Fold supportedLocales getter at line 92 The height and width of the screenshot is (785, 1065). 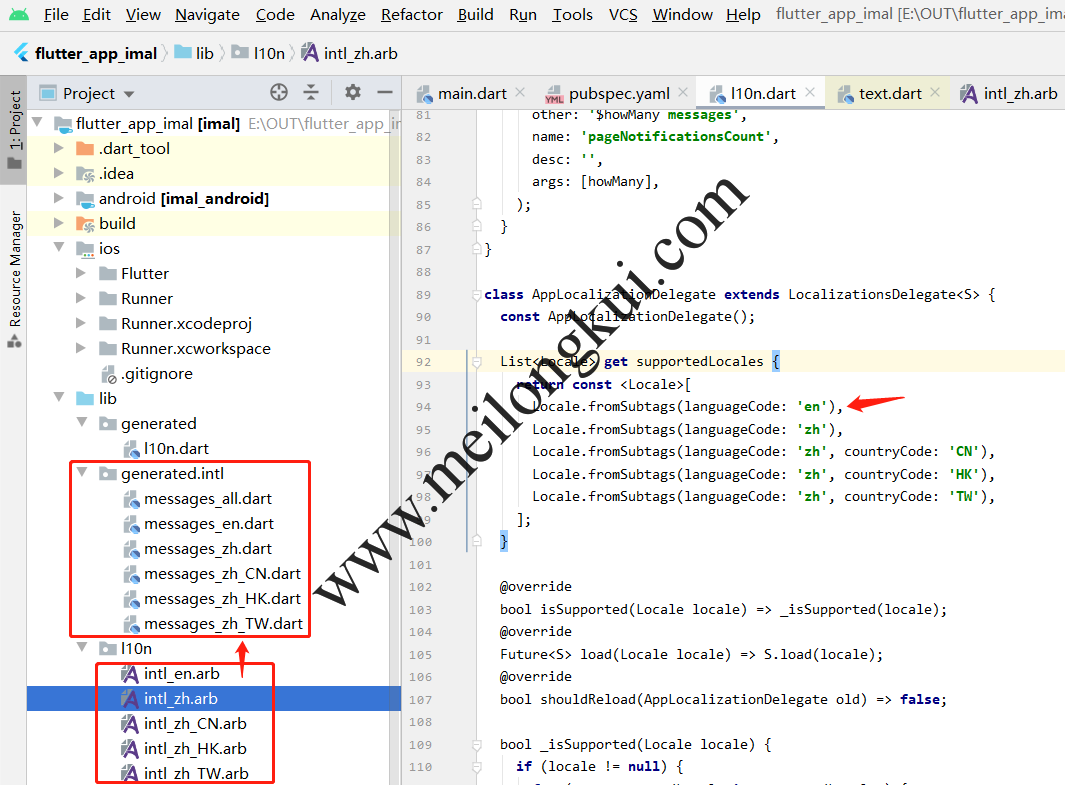476,362
